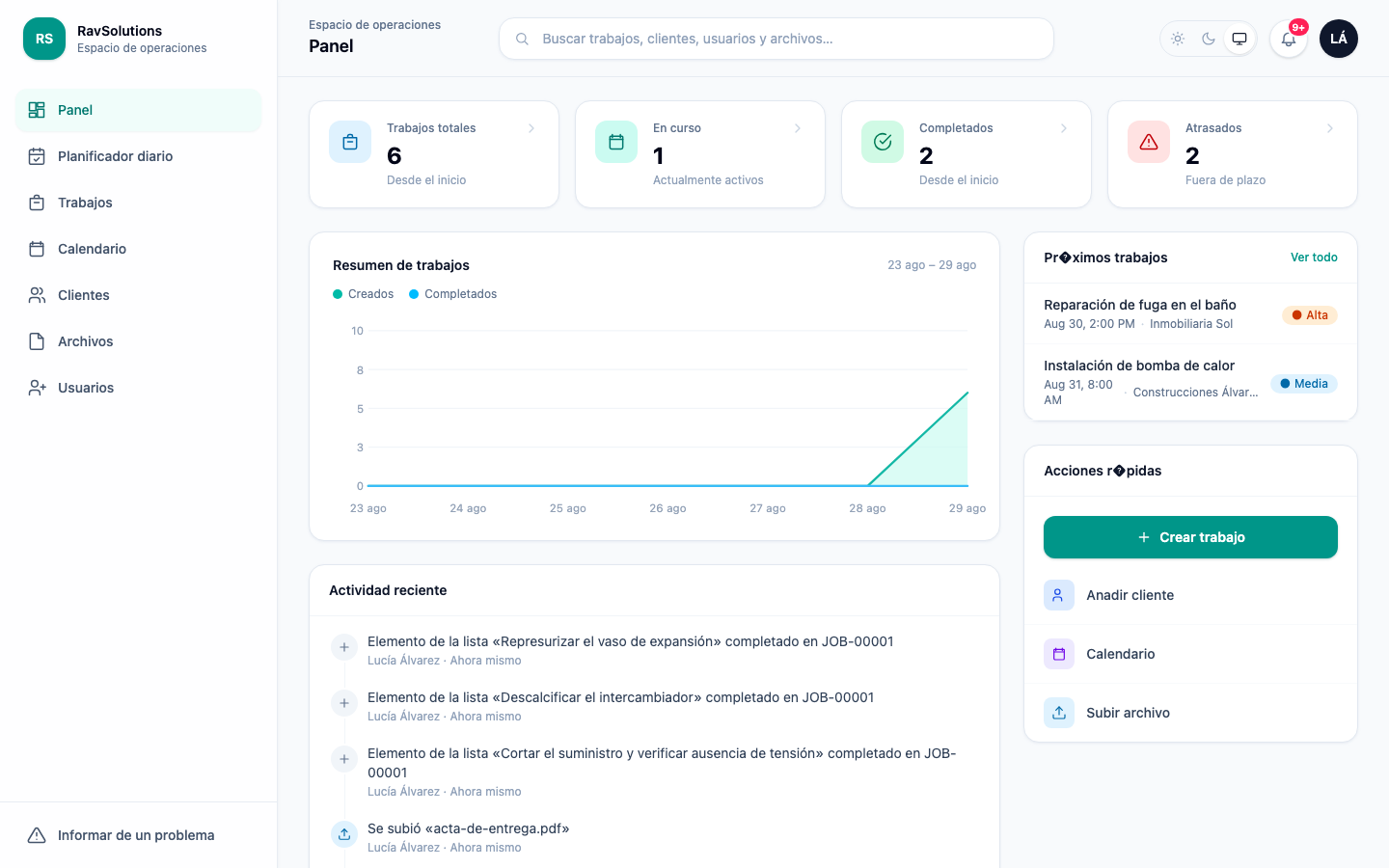The width and height of the screenshot is (1389, 868).
Task: Open the Instalación de bomba de calor job
Action: 1190,382
